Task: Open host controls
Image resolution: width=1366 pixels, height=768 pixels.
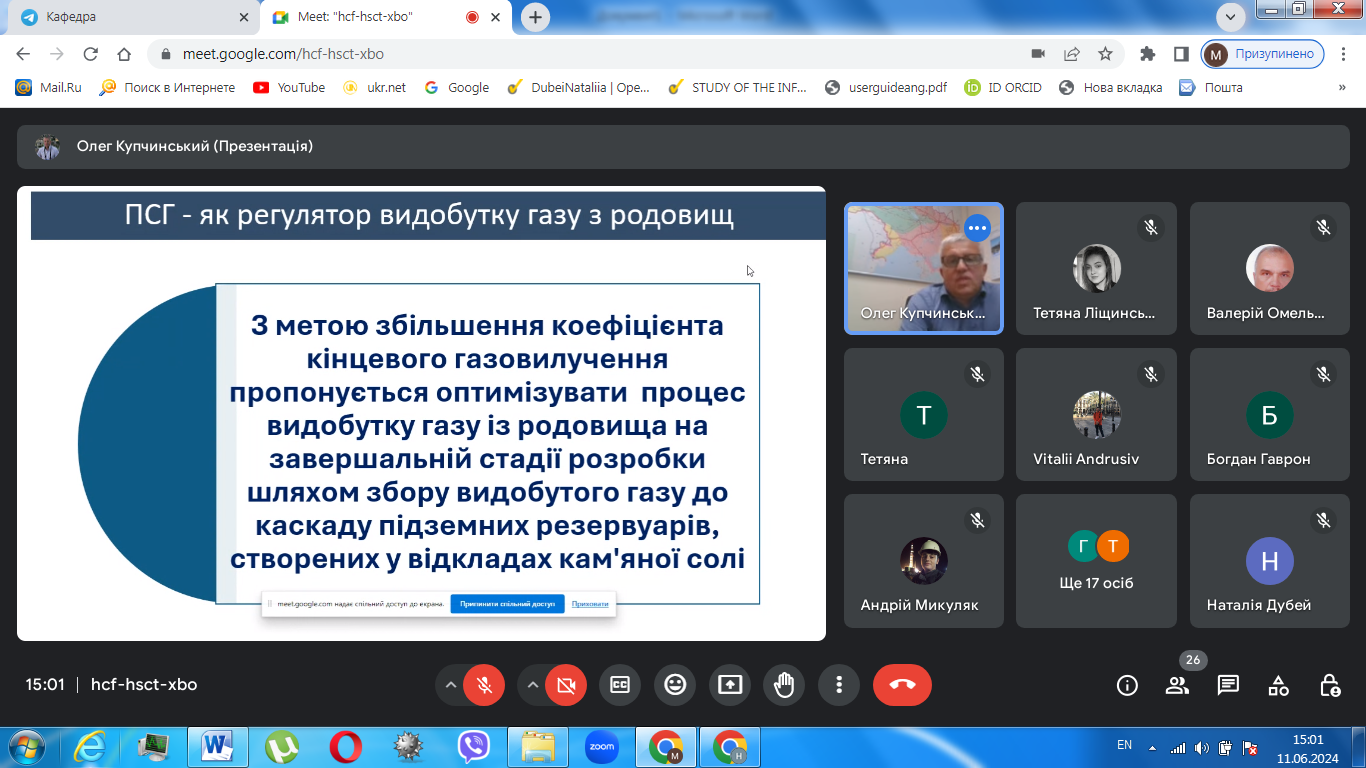Action: pyautogui.click(x=1329, y=685)
